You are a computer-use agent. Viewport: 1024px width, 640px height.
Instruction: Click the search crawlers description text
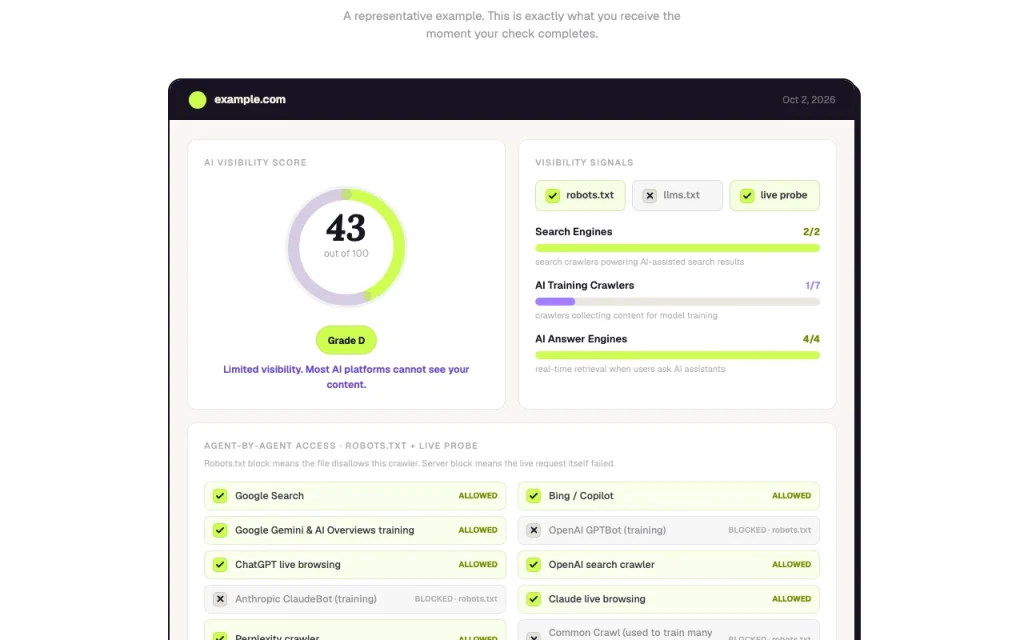[x=639, y=262]
